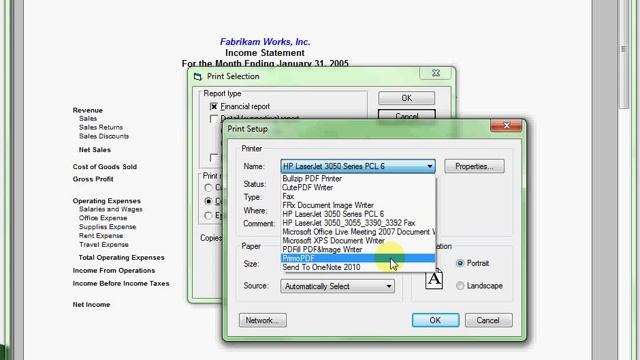The image size is (640, 360).
Task: Click Total Operating Expenses row
Action: click(121, 258)
